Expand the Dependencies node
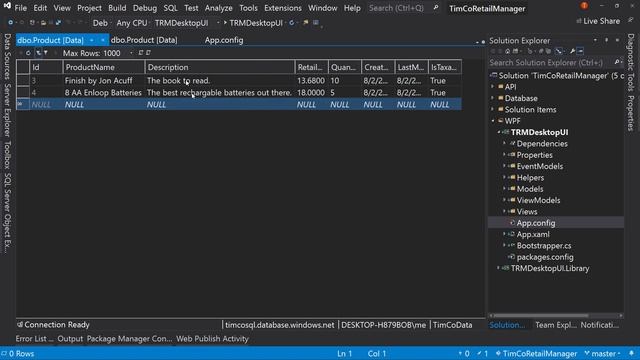 (x=504, y=143)
